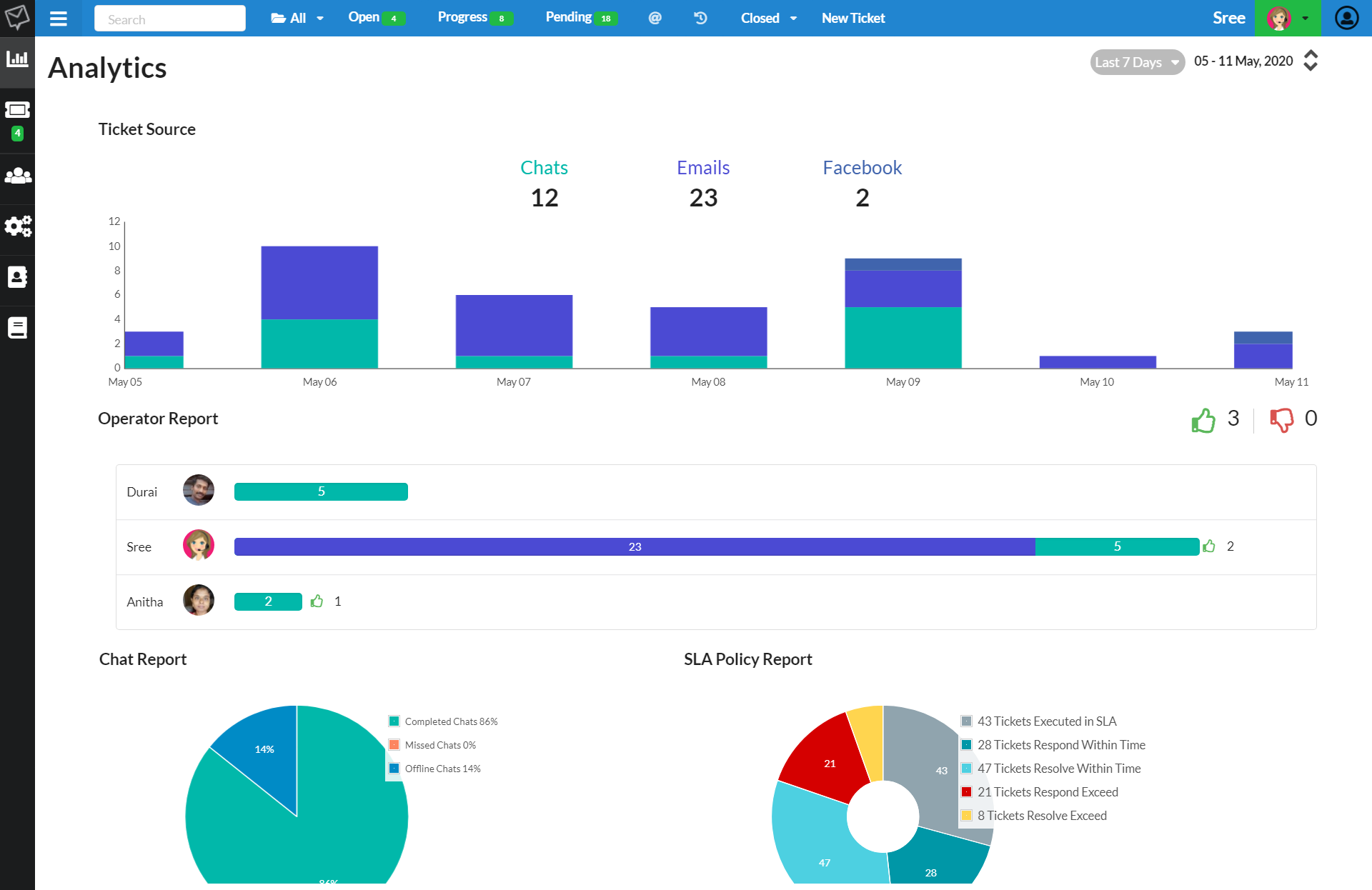Click the user account circle icon
The height and width of the screenshot is (890, 1372).
1347,18
